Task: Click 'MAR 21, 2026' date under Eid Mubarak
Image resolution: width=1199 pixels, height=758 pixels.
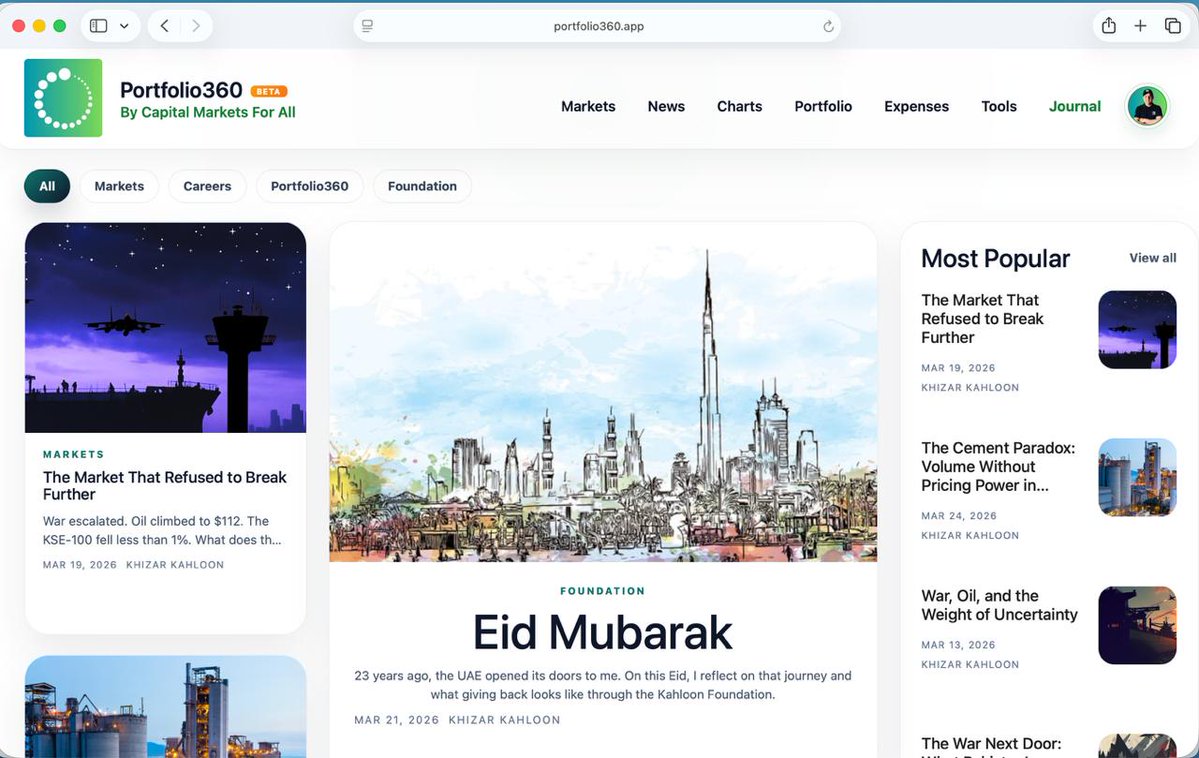Action: point(396,720)
